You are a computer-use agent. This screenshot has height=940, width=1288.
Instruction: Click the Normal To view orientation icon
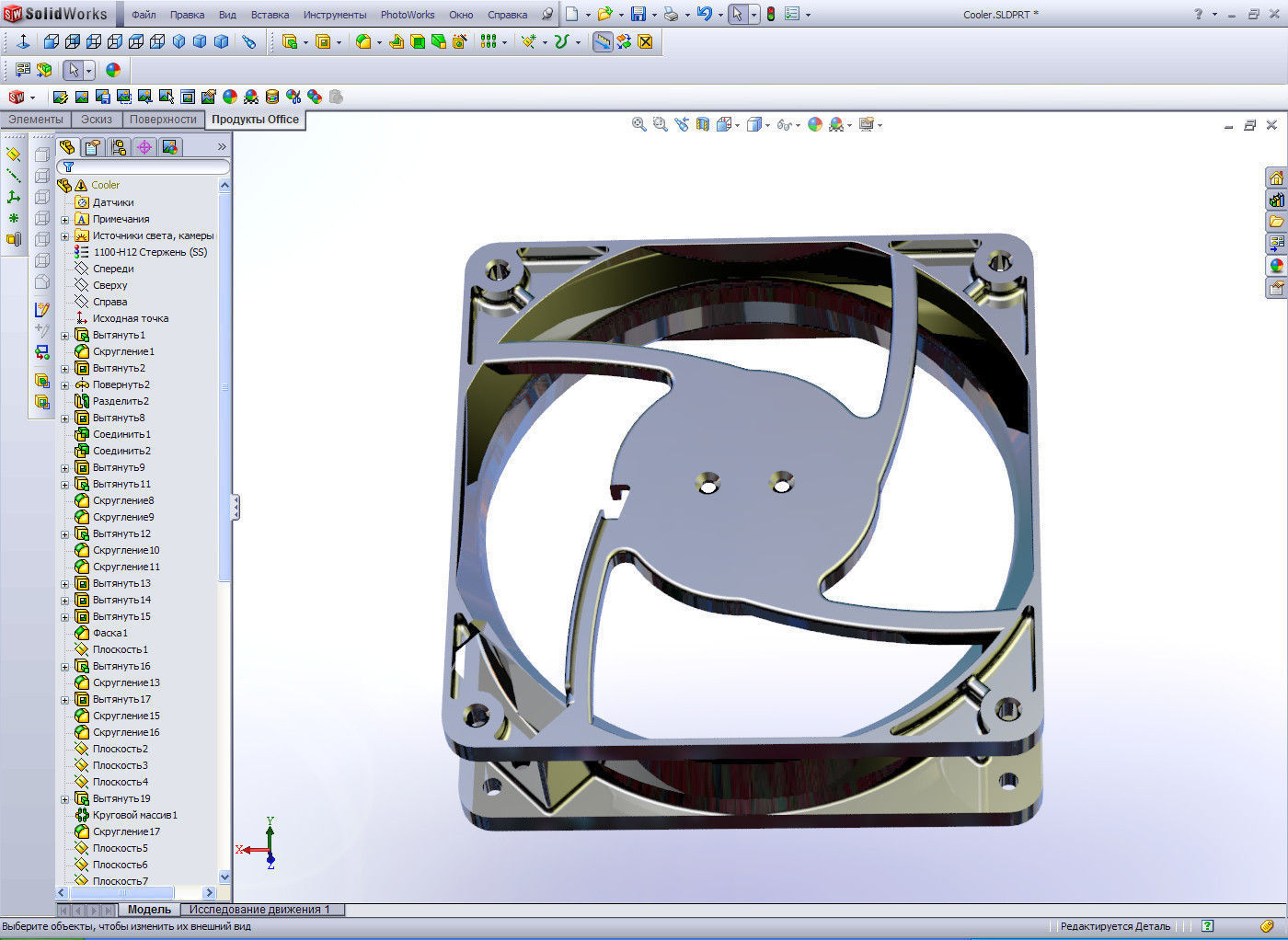pos(23,41)
